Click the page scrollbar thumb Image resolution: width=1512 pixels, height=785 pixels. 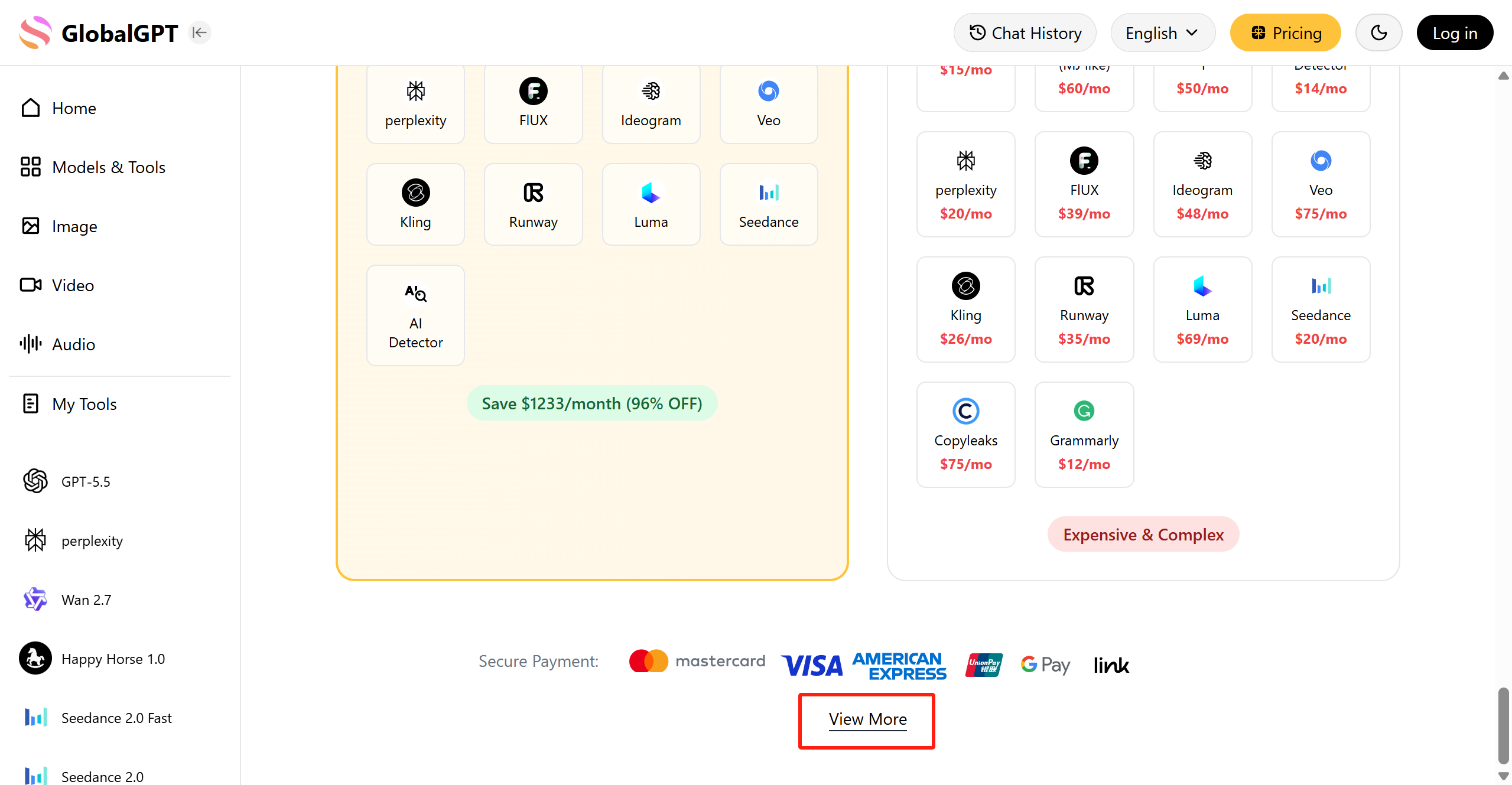click(1504, 726)
